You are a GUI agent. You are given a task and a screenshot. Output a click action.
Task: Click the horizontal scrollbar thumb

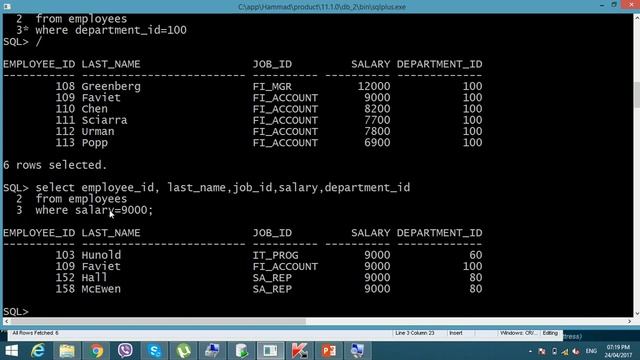point(158,321)
